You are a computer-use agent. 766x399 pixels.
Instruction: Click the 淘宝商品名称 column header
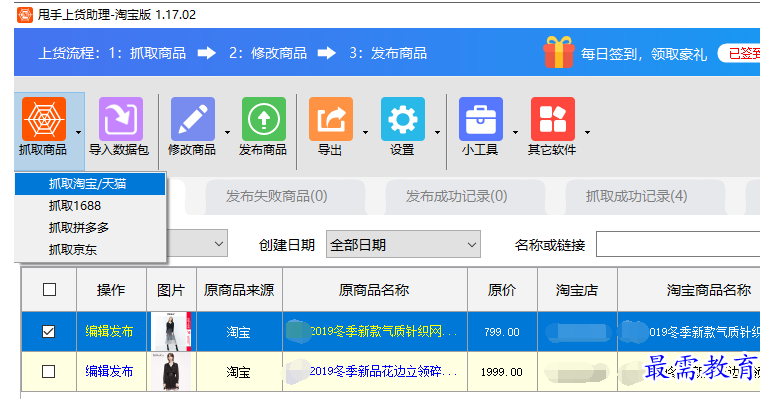point(689,290)
